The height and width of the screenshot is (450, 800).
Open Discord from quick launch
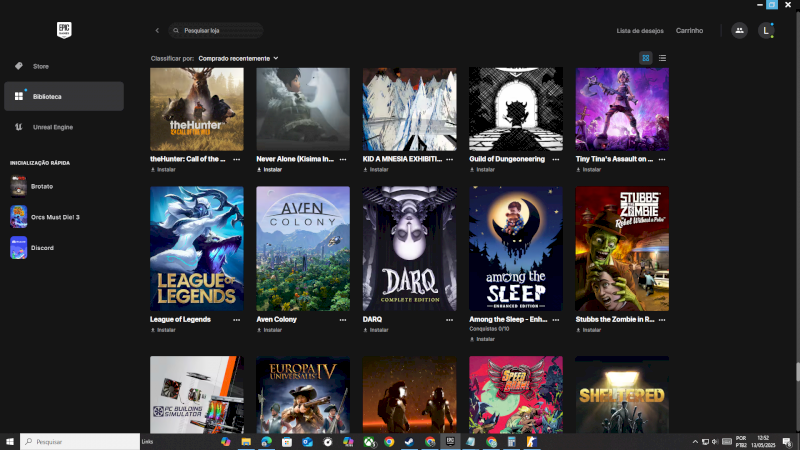tap(42, 248)
